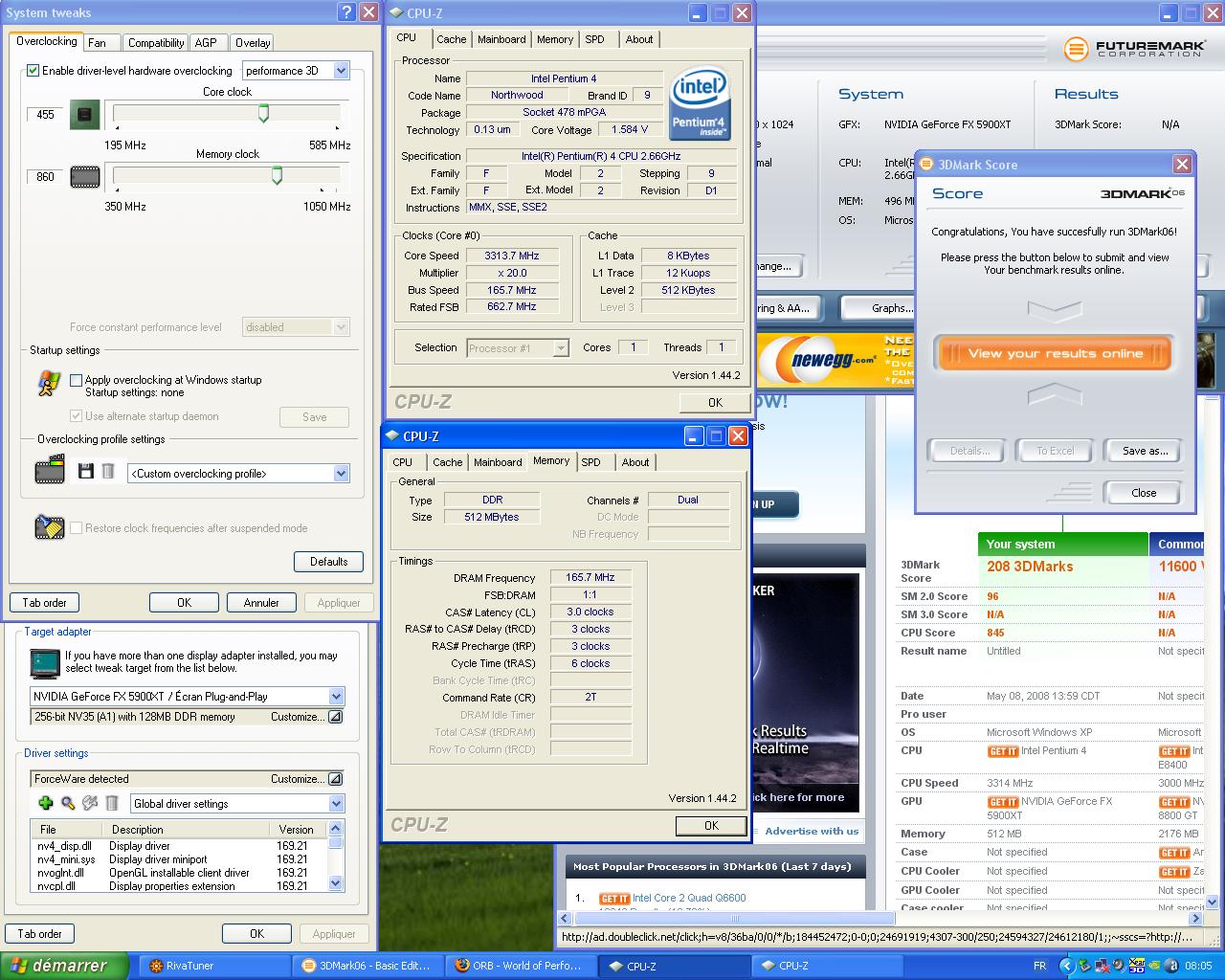This screenshot has height=980, width=1225.
Task: Click Save as... in 3DMark Score dialog
Action: pyautogui.click(x=1145, y=451)
